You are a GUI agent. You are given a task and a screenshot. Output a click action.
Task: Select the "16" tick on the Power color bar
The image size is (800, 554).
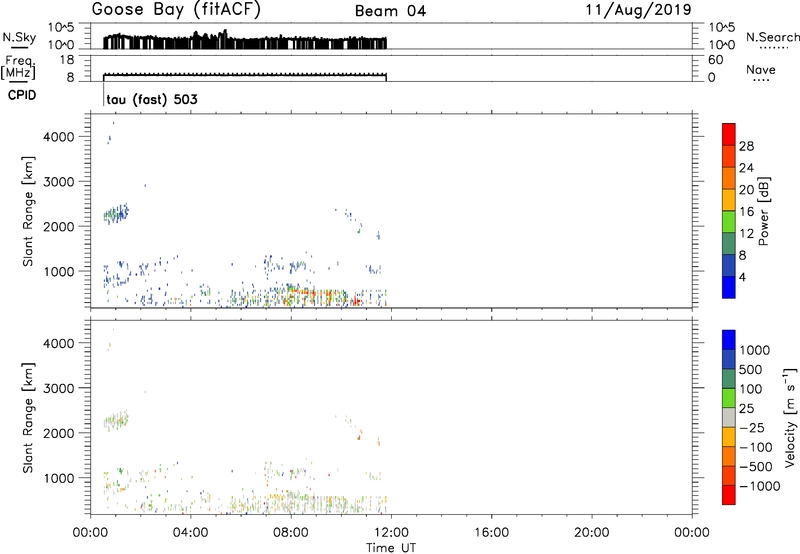coord(746,212)
